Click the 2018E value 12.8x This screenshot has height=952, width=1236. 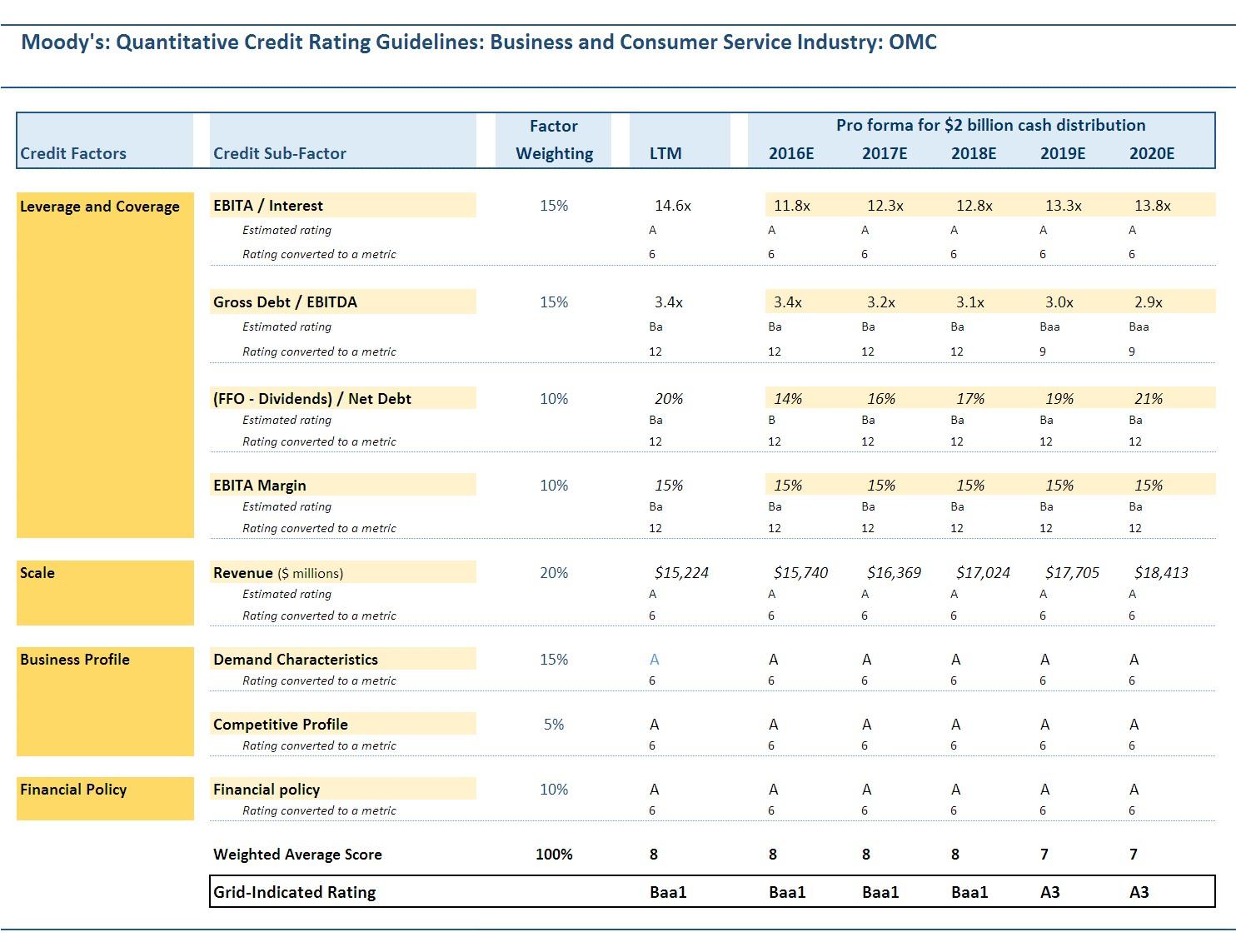pos(974,206)
